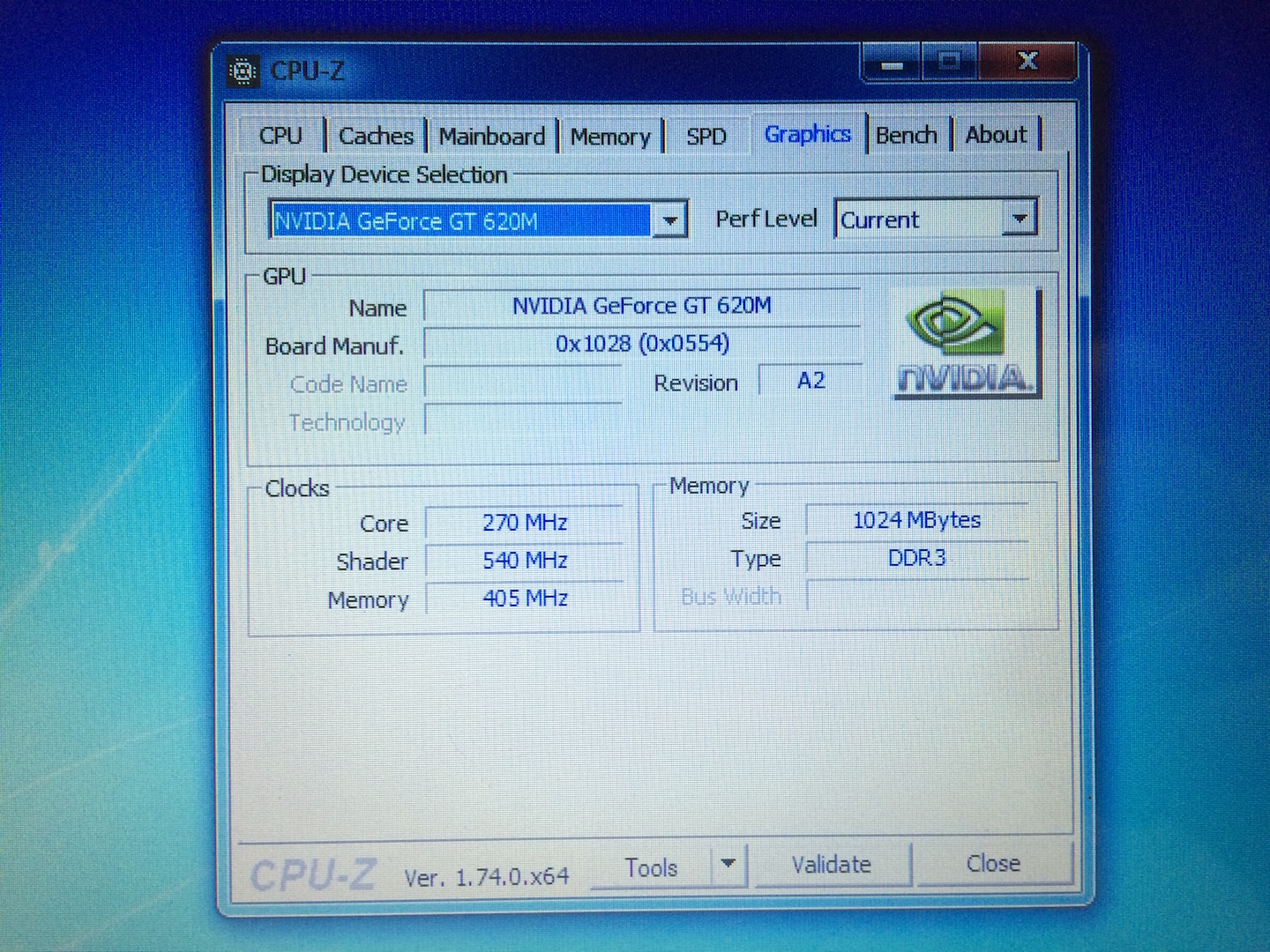Click the Board Manuf. label
The height and width of the screenshot is (952, 1270).
pyautogui.click(x=334, y=346)
